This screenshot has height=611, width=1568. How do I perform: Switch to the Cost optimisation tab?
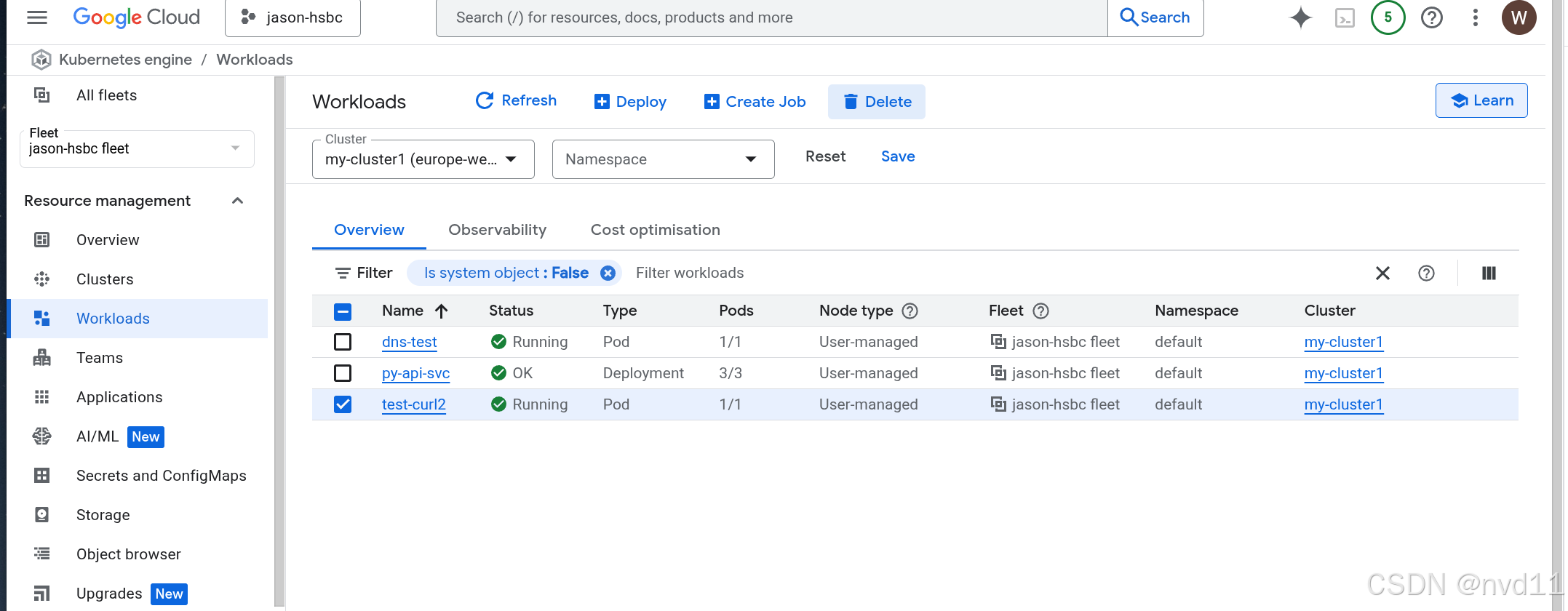coord(655,230)
